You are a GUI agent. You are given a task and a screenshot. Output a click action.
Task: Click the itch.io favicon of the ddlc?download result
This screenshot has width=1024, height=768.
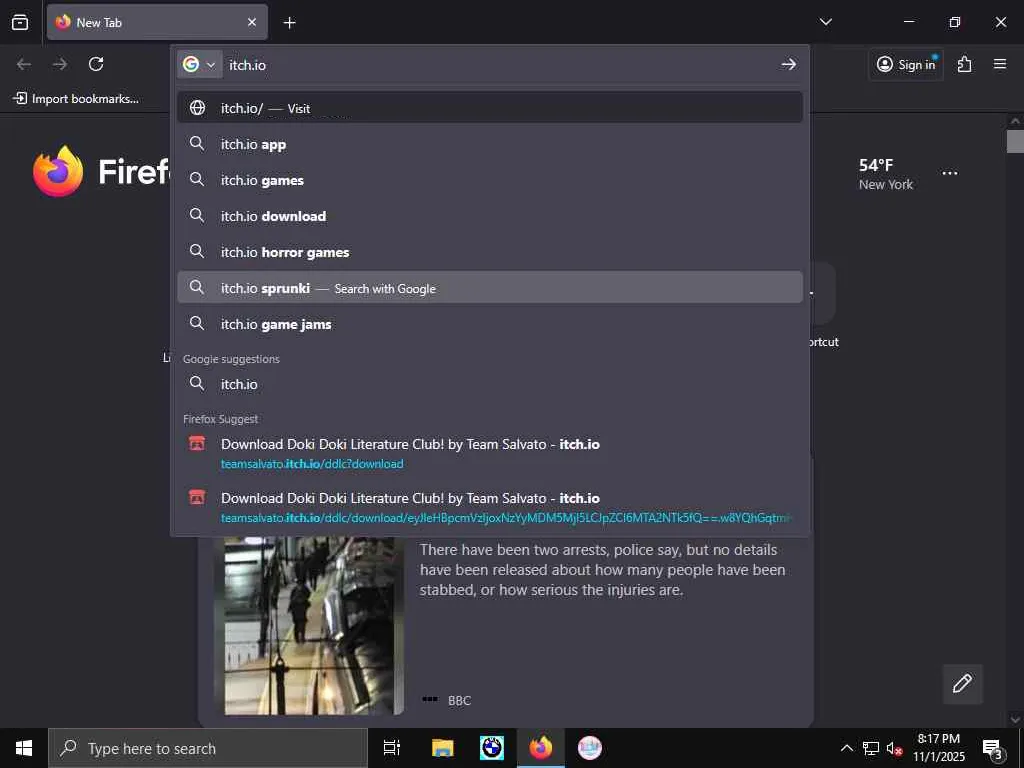[x=197, y=443]
